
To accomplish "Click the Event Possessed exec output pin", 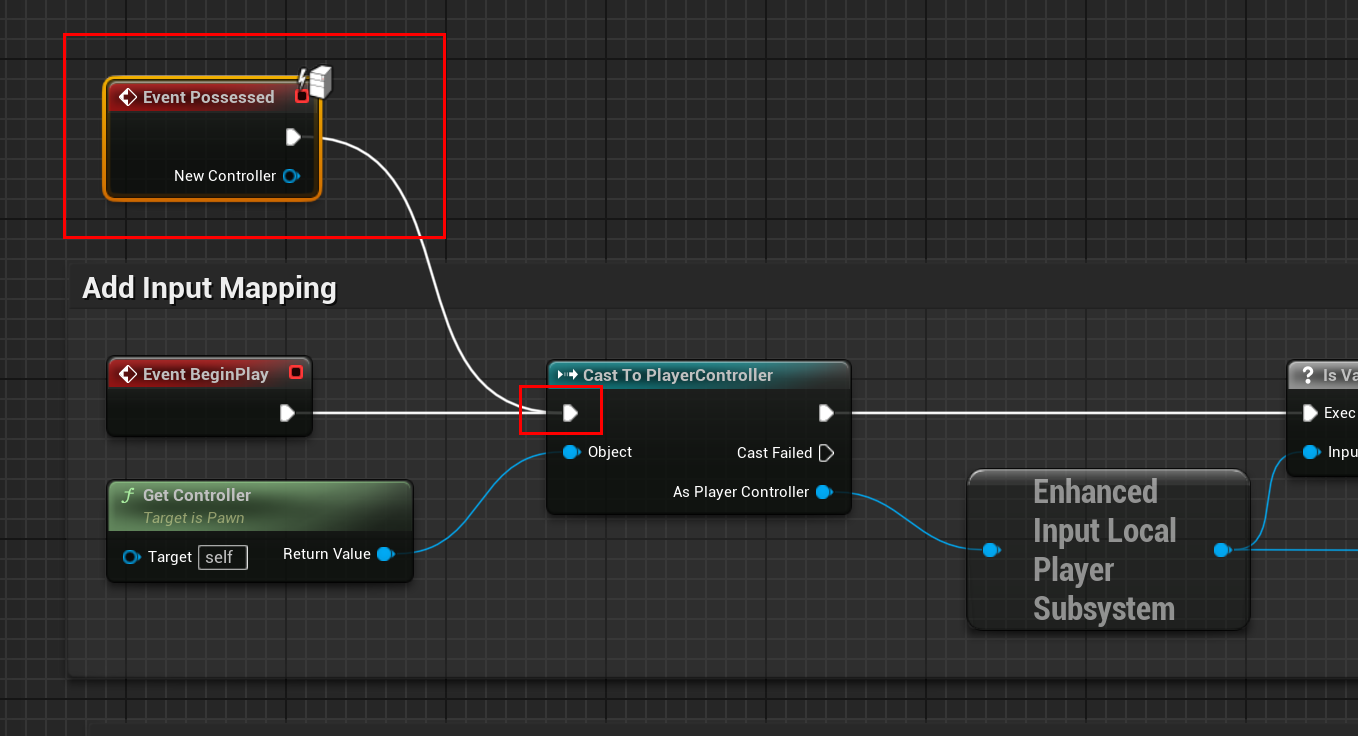I will coord(293,137).
